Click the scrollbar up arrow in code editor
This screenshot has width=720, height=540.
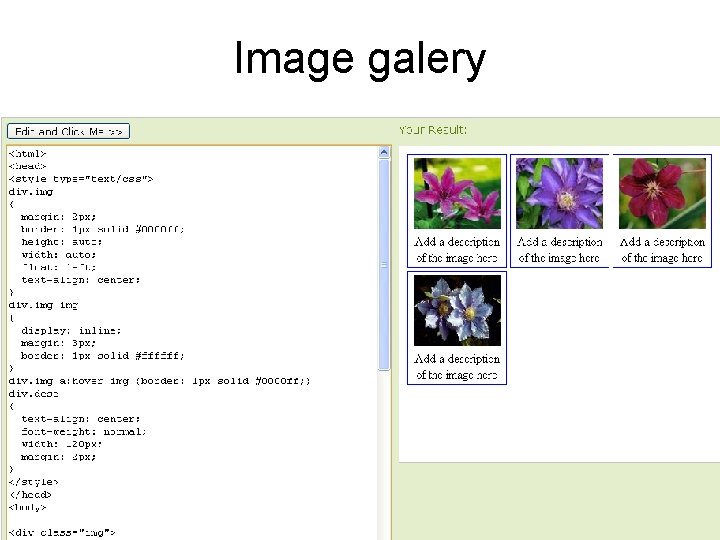[384, 152]
